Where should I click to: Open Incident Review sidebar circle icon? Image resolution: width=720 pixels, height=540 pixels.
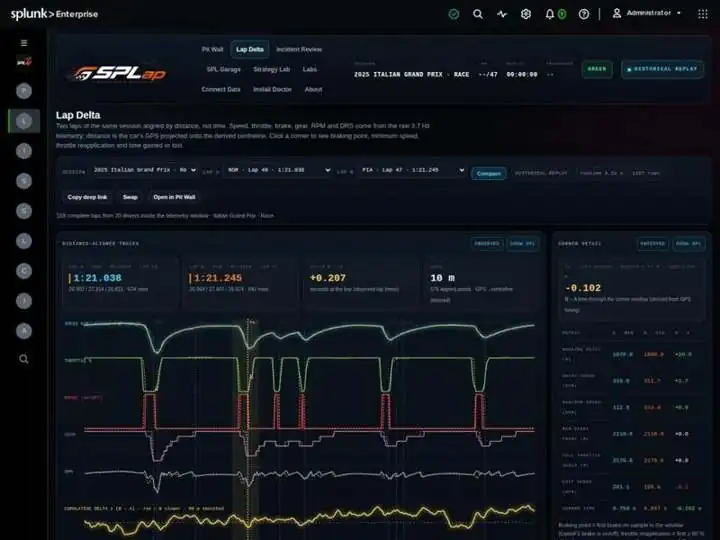24,151
